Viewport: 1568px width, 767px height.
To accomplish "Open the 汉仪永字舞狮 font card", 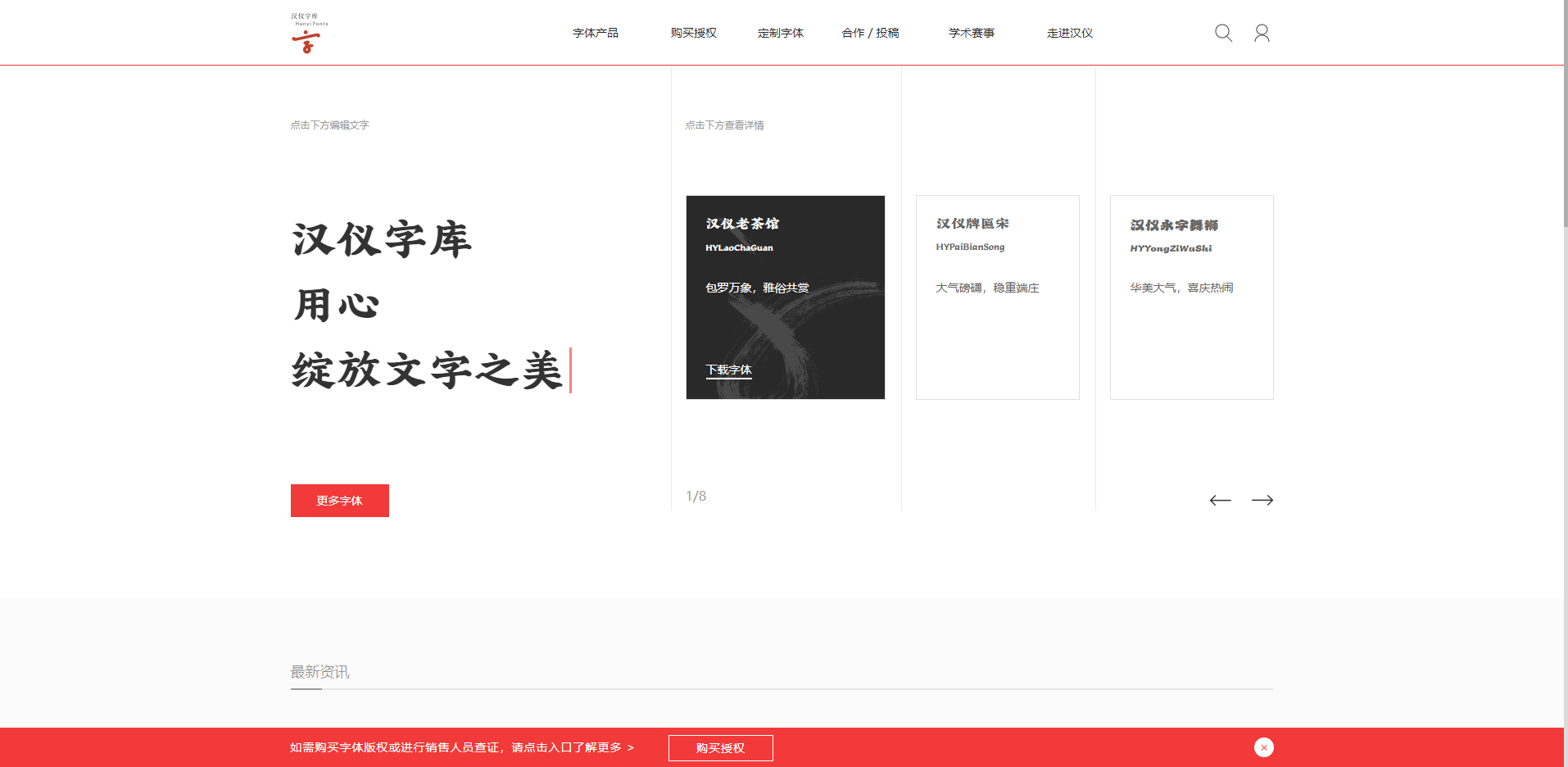I will click(1190, 297).
